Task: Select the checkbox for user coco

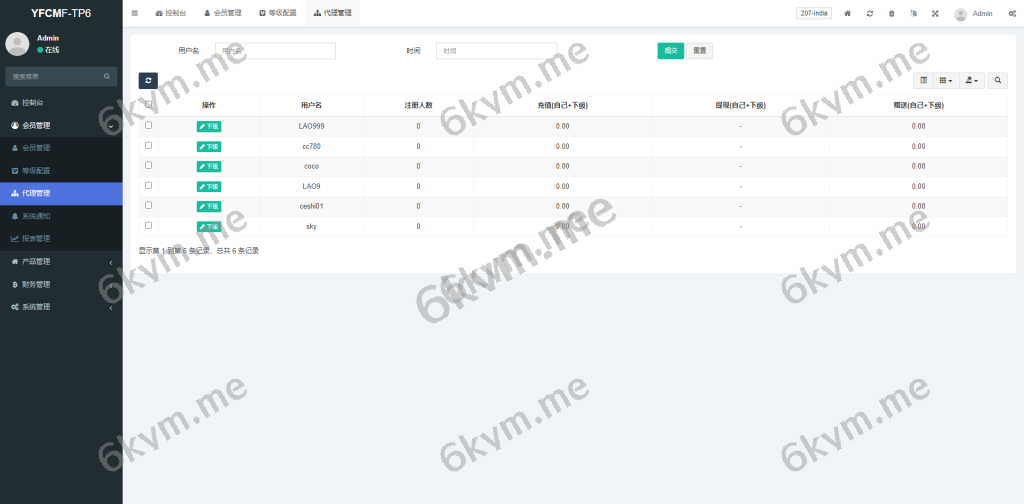Action: click(x=149, y=166)
